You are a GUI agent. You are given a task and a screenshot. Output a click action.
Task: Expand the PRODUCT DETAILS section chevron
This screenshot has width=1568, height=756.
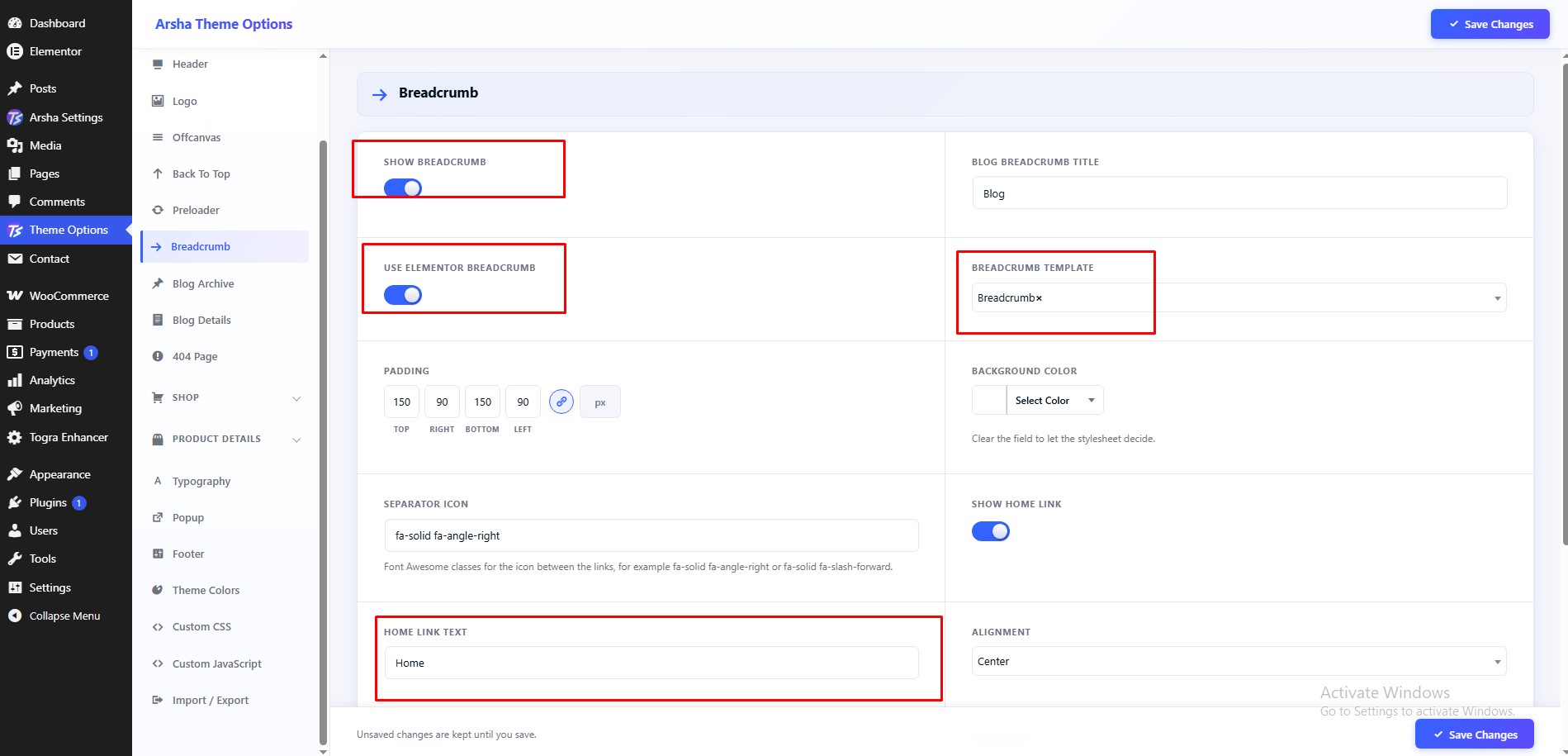296,440
